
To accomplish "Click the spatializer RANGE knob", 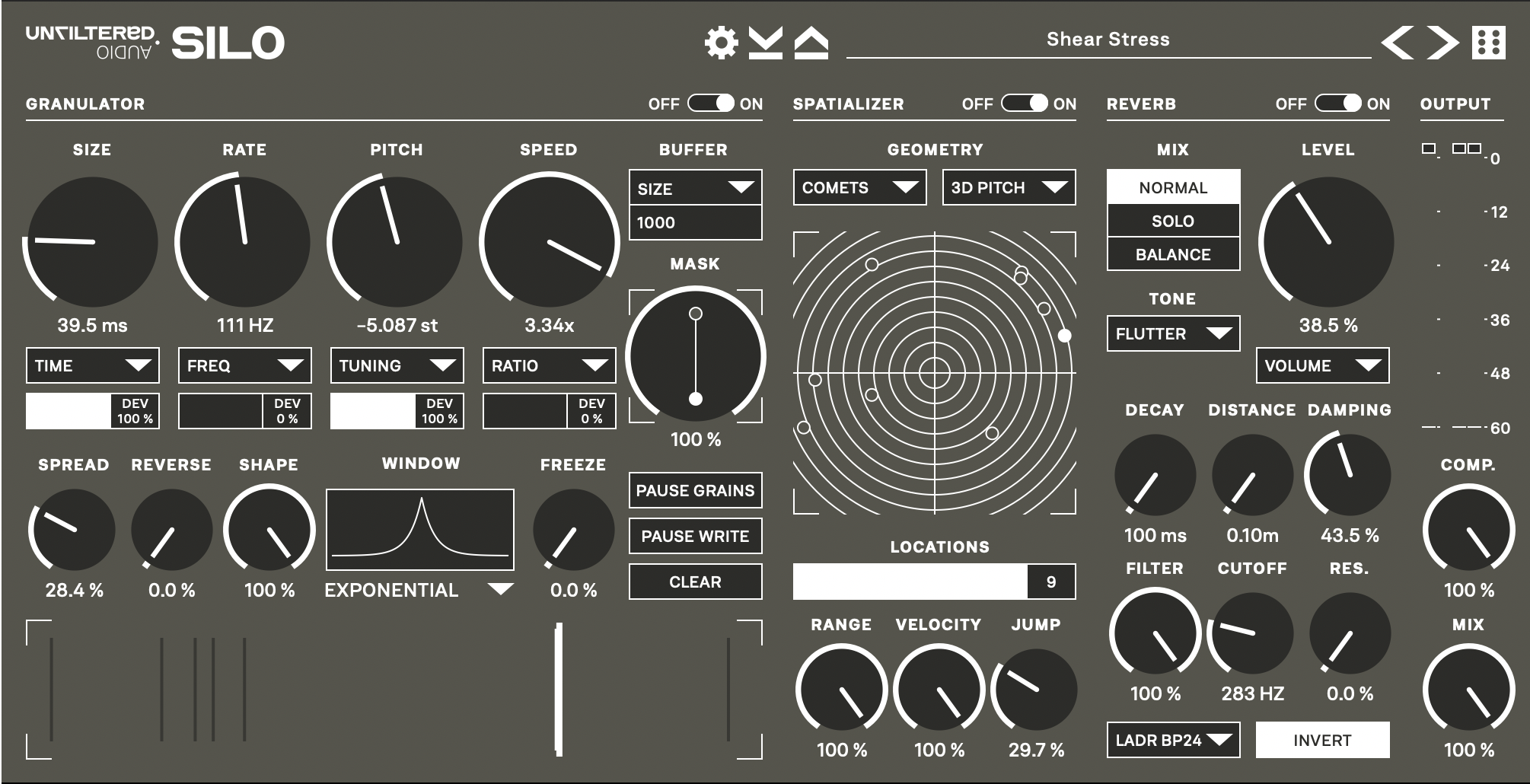I will pyautogui.click(x=841, y=690).
